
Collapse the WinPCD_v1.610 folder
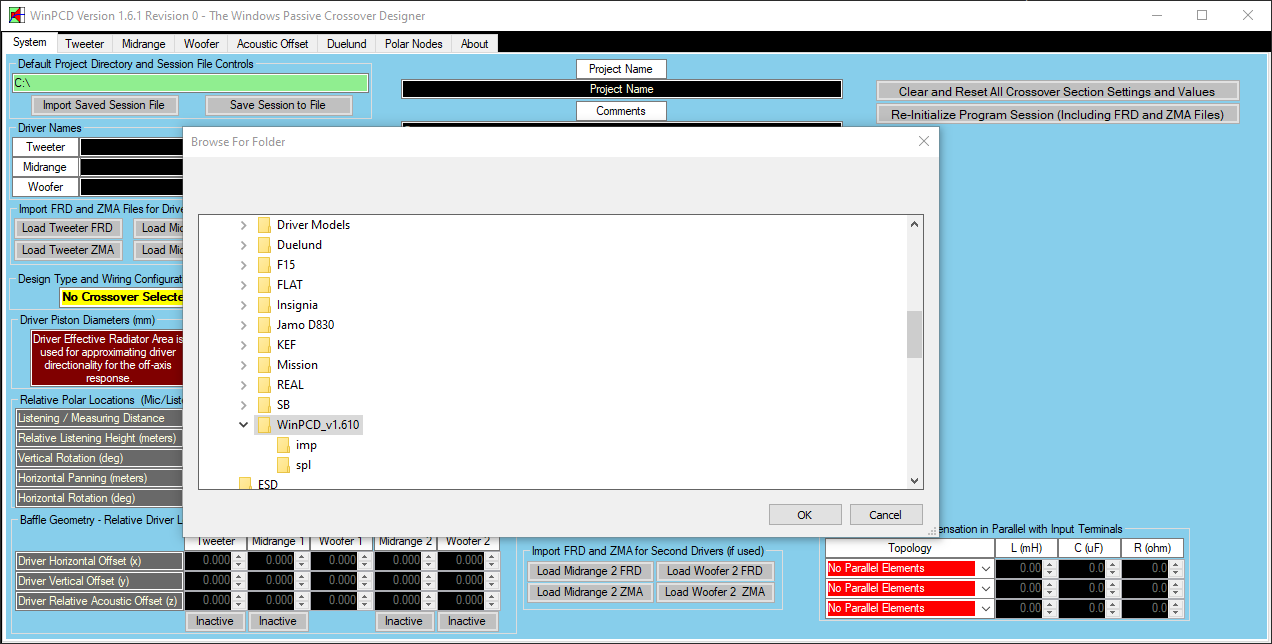coord(243,425)
